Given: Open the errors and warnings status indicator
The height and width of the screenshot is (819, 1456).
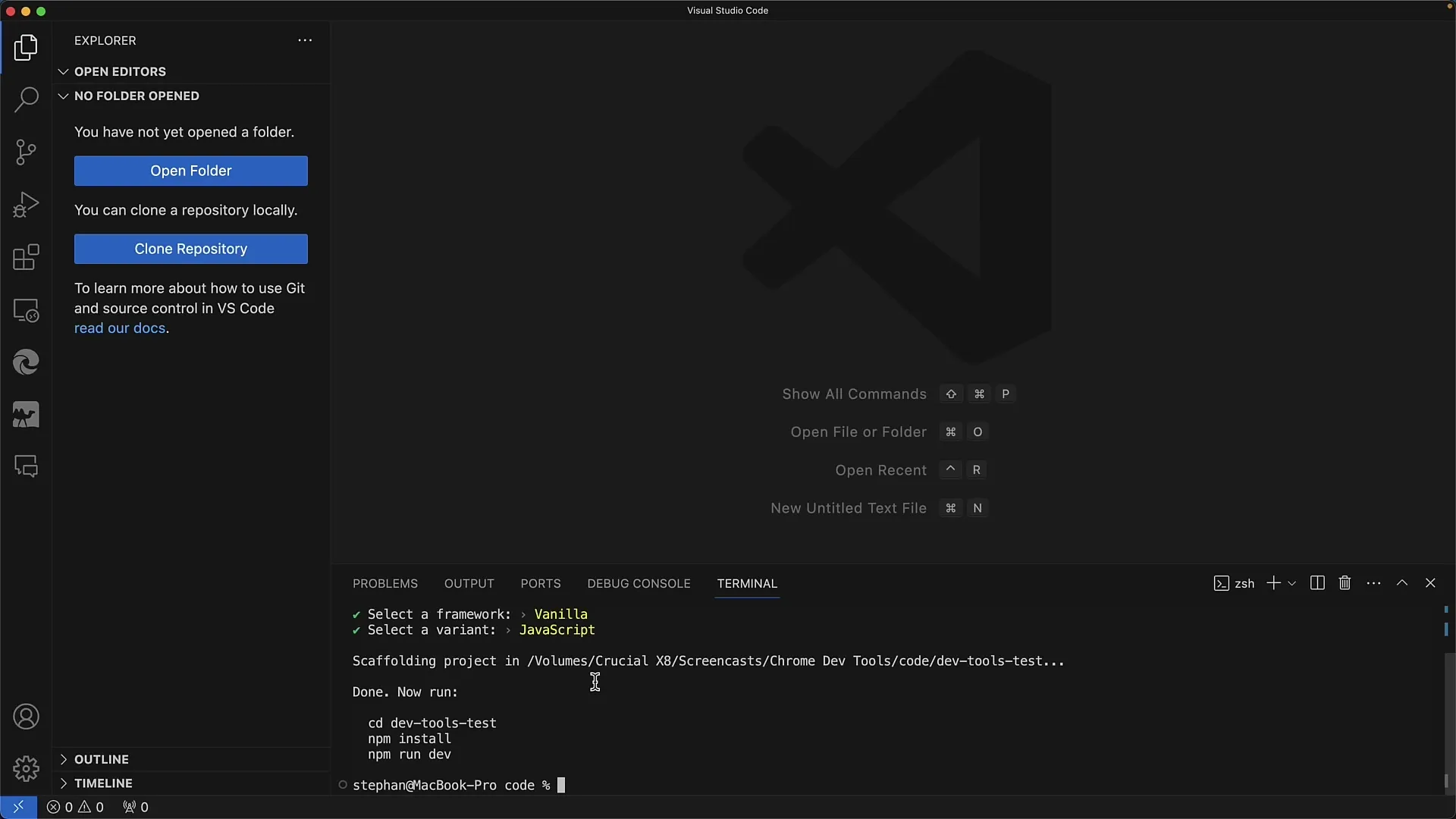Looking at the screenshot, I should pos(75,807).
